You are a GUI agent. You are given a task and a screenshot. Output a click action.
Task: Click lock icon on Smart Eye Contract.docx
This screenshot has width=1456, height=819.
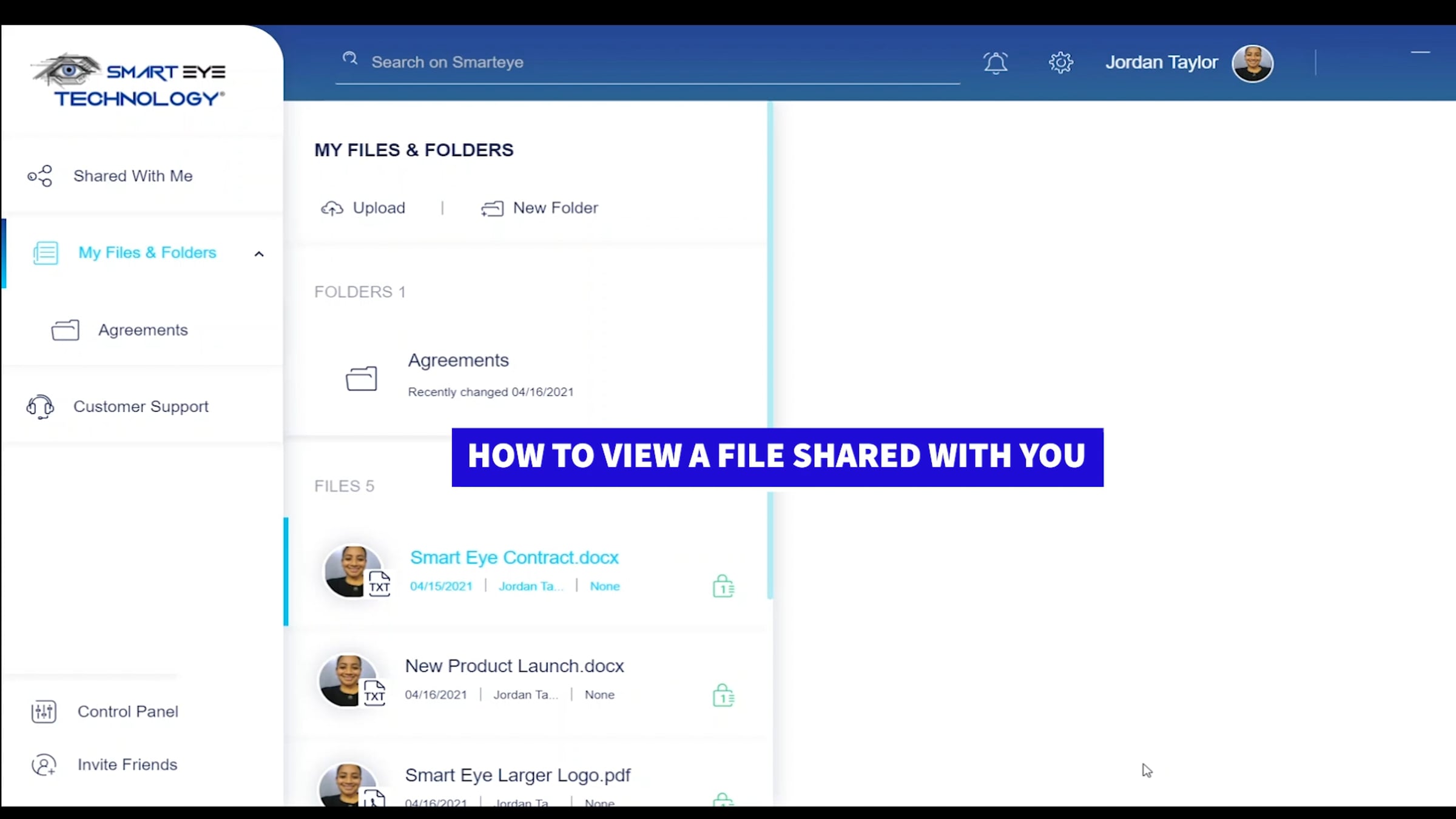[x=723, y=587]
